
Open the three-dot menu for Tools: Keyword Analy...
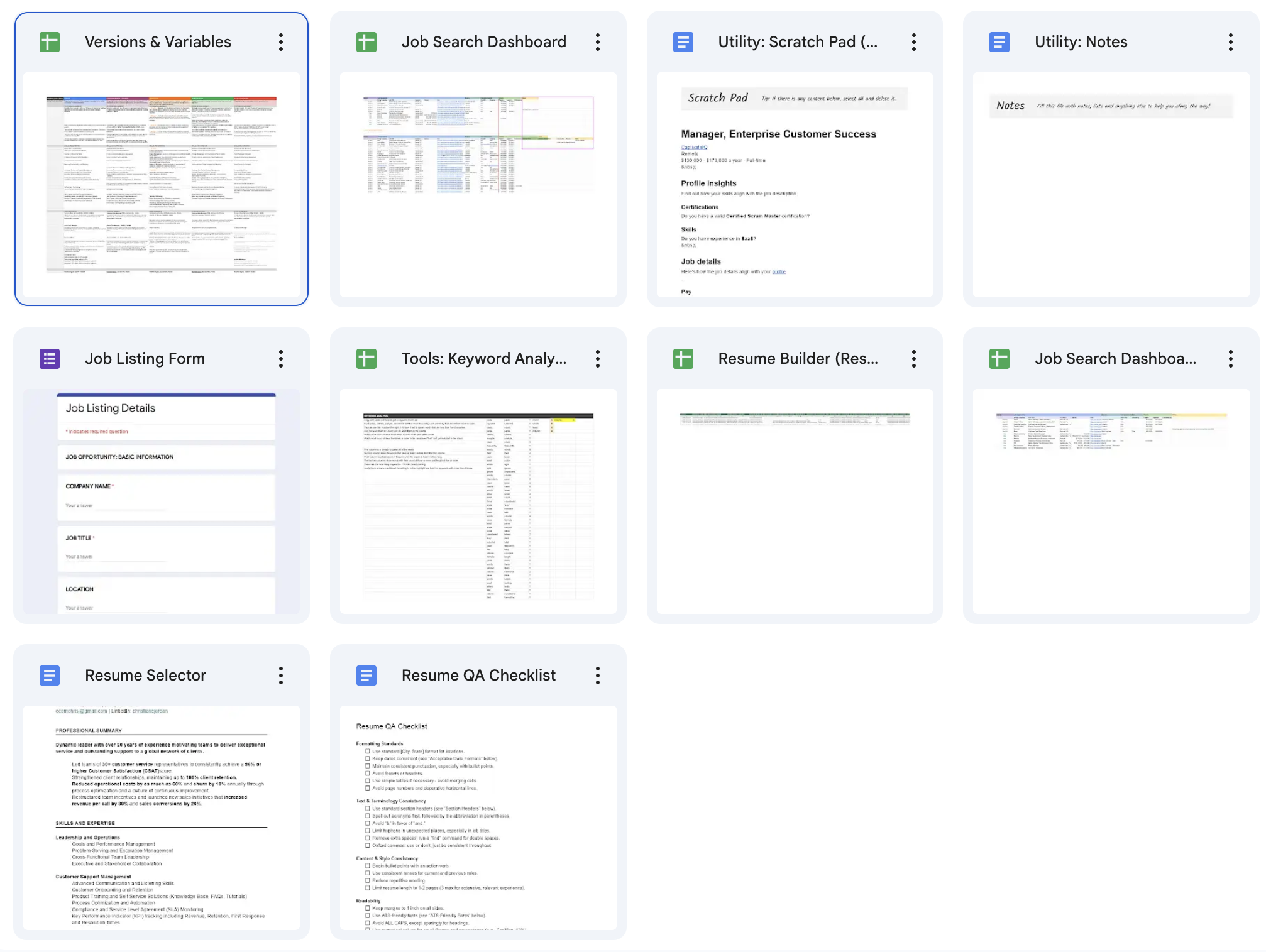point(598,359)
